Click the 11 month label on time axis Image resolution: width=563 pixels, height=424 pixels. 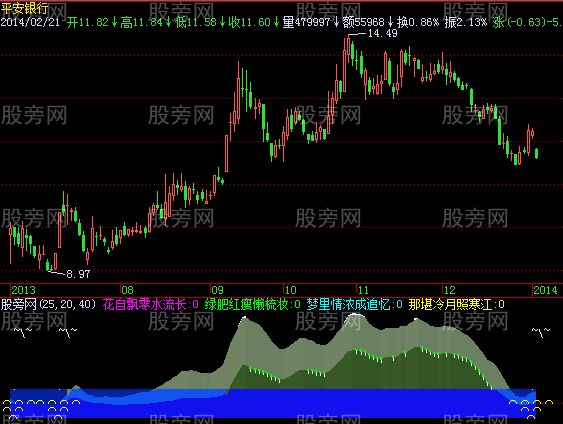363,290
